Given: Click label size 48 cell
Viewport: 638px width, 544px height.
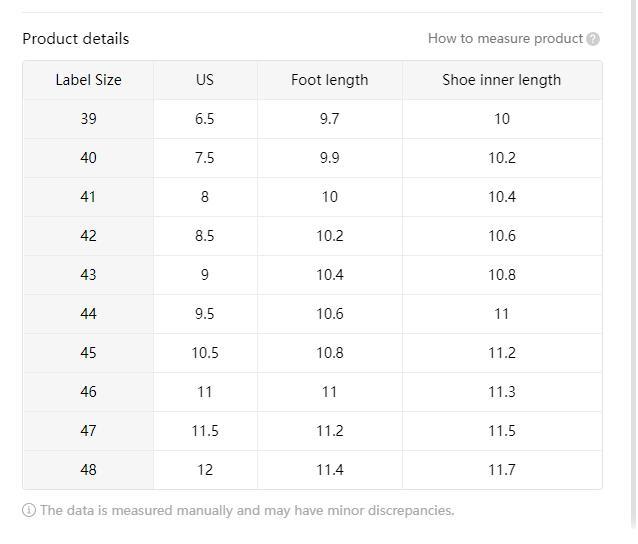Looking at the screenshot, I should point(88,470).
